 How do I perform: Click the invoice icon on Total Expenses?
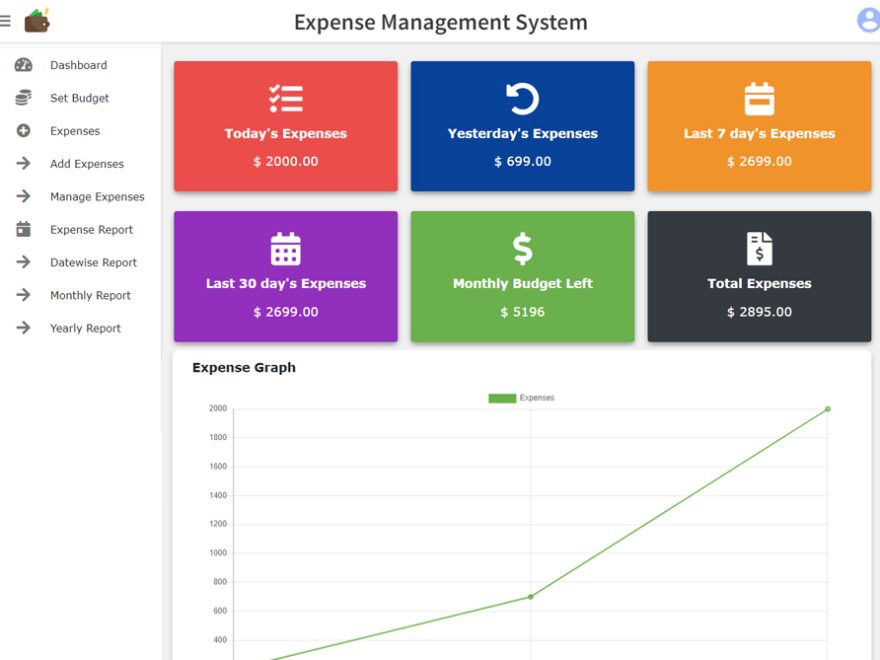759,249
